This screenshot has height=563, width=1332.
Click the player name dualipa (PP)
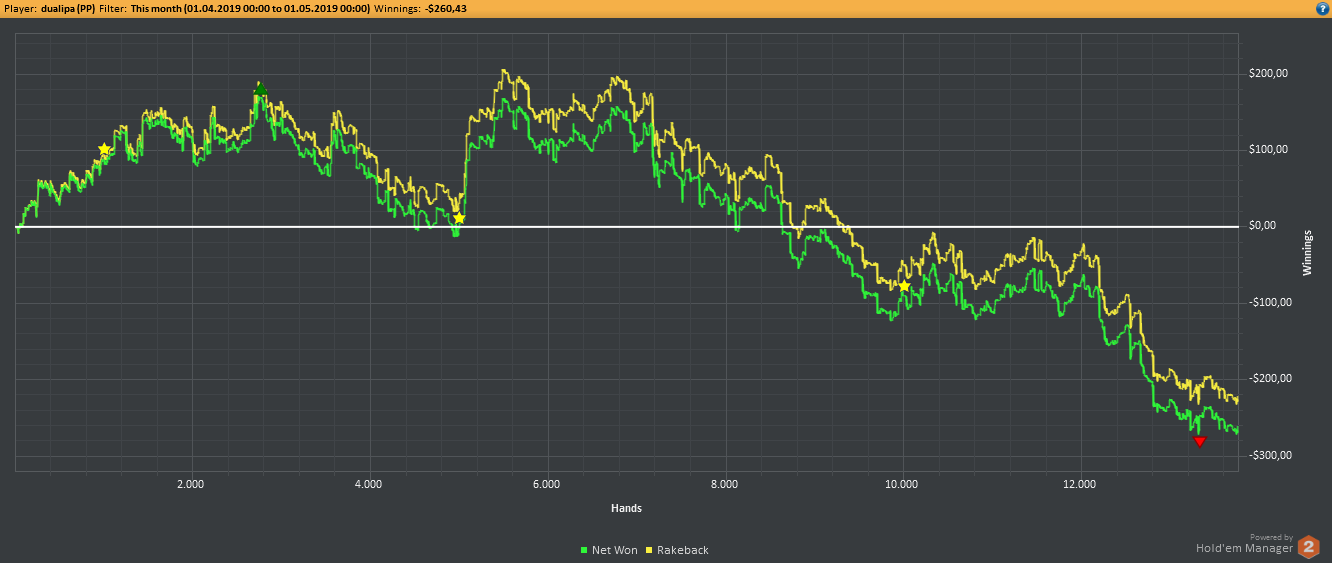pos(69,8)
